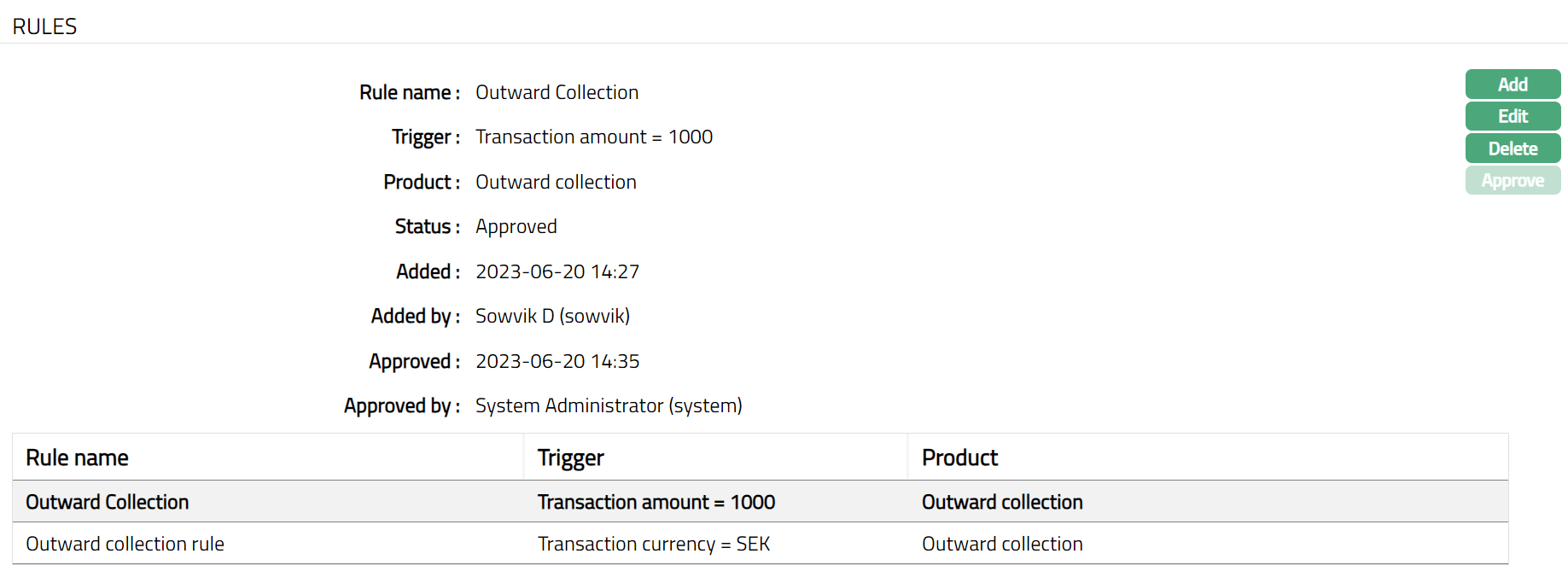Click the Approved by System Administrator value
This screenshot has height=577, width=1568.
(x=609, y=405)
